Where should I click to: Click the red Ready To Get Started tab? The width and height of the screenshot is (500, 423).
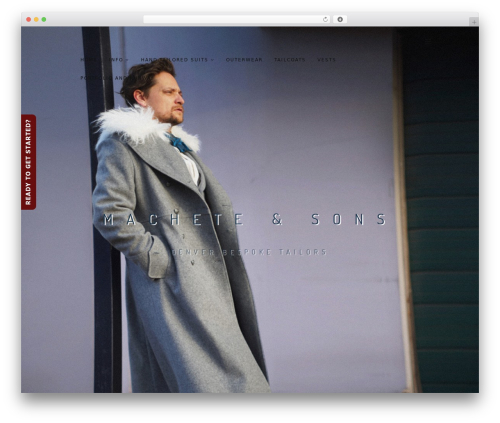pyautogui.click(x=28, y=162)
